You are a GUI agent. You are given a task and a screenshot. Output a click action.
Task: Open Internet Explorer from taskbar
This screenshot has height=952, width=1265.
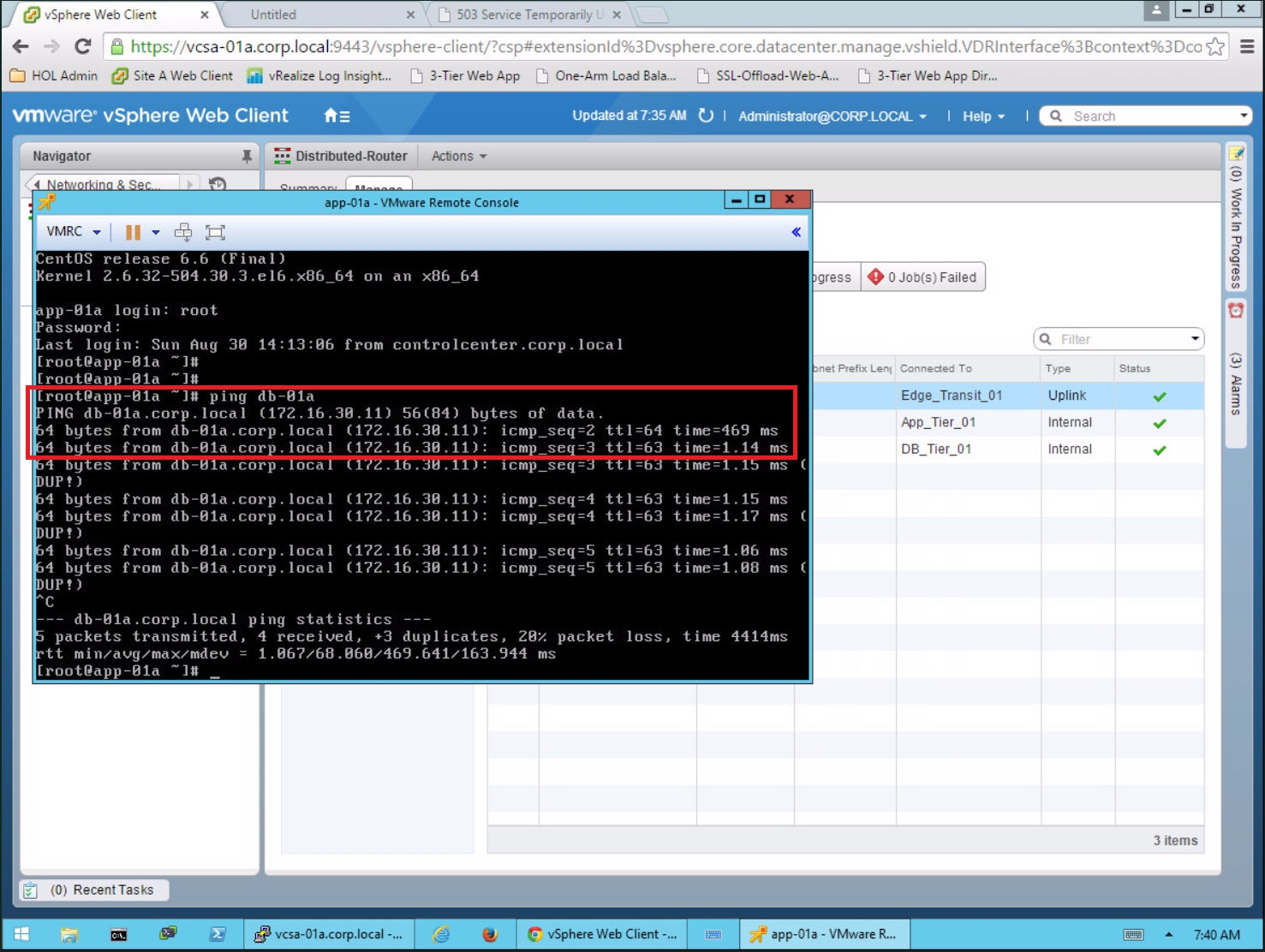tap(441, 934)
